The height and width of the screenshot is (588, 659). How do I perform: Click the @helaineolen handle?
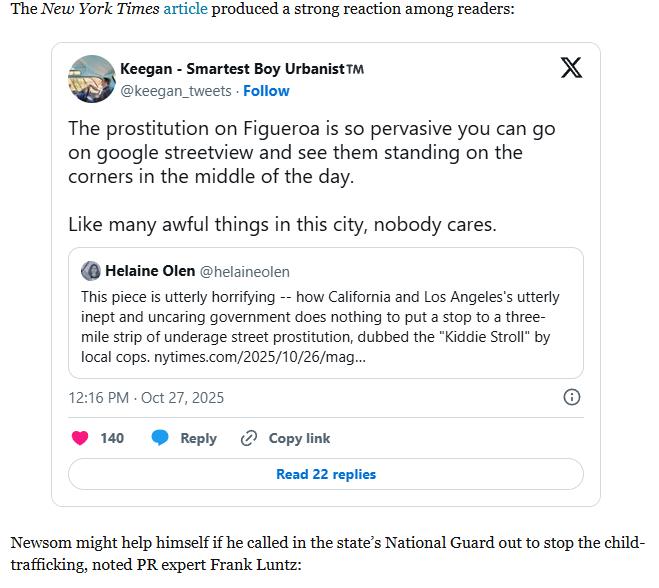[245, 272]
